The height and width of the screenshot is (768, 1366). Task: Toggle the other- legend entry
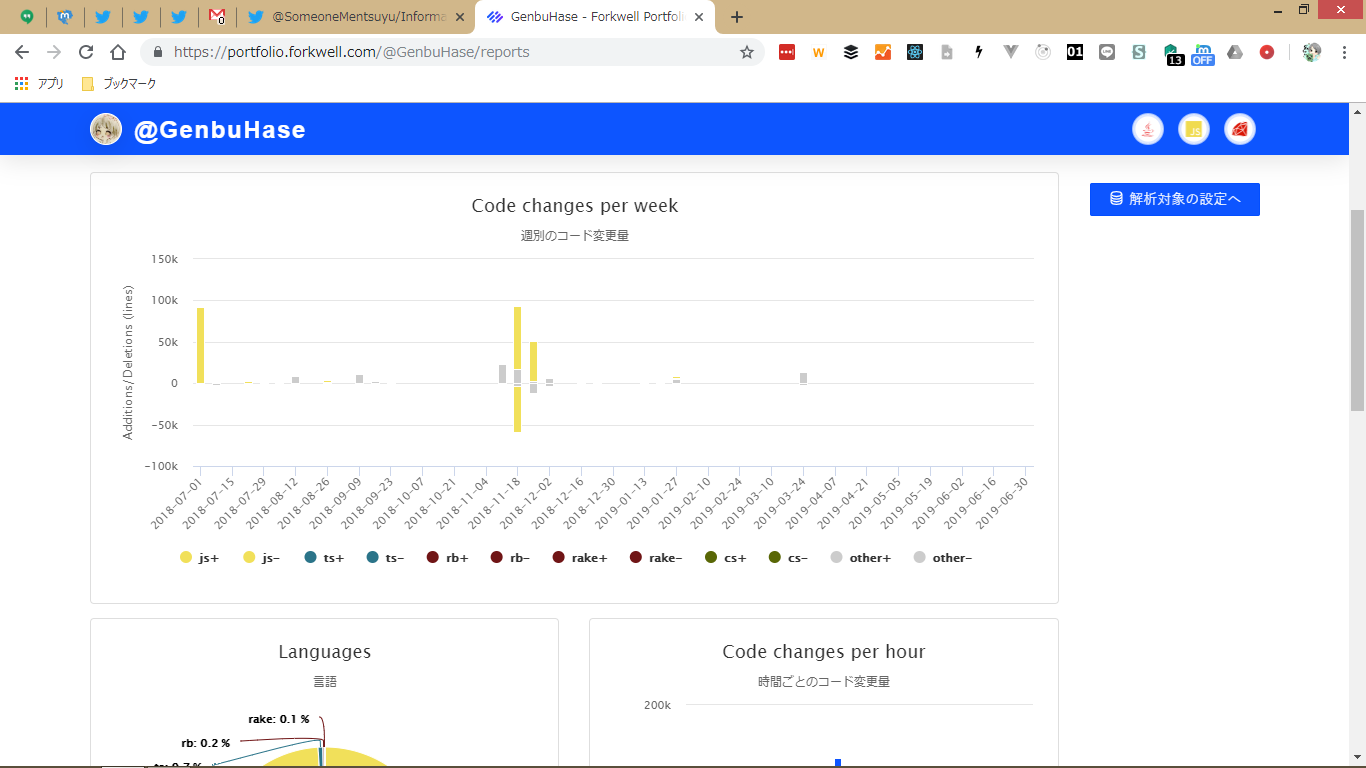942,558
